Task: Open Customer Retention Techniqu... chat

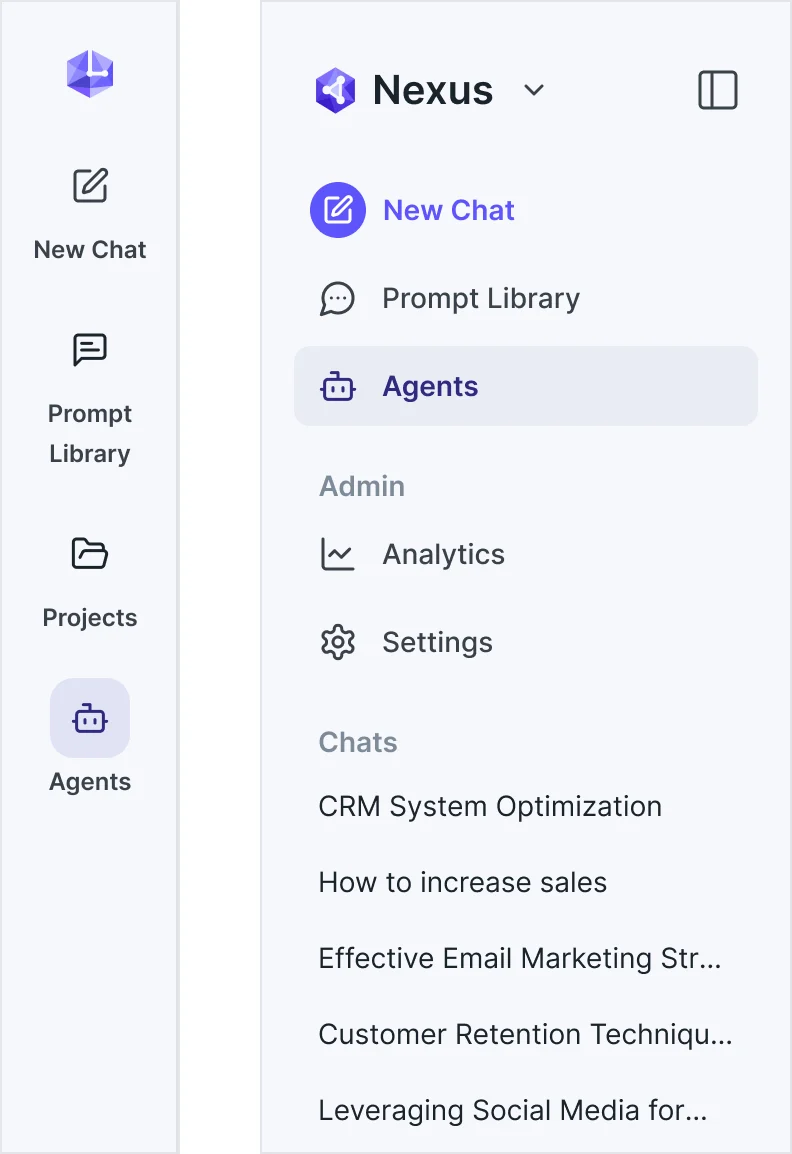Action: 526,1034
